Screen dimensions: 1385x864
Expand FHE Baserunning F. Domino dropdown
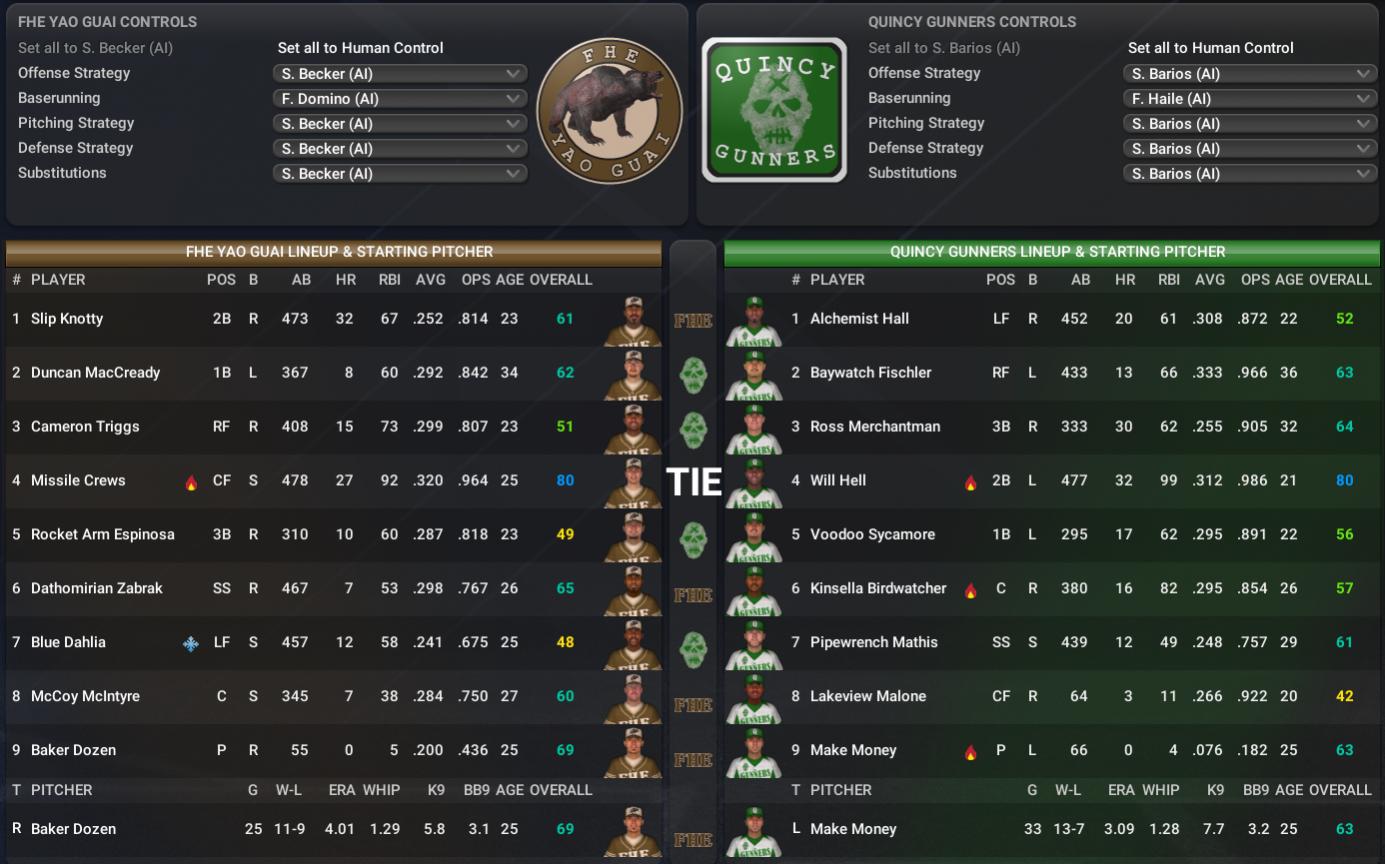[x=400, y=98]
